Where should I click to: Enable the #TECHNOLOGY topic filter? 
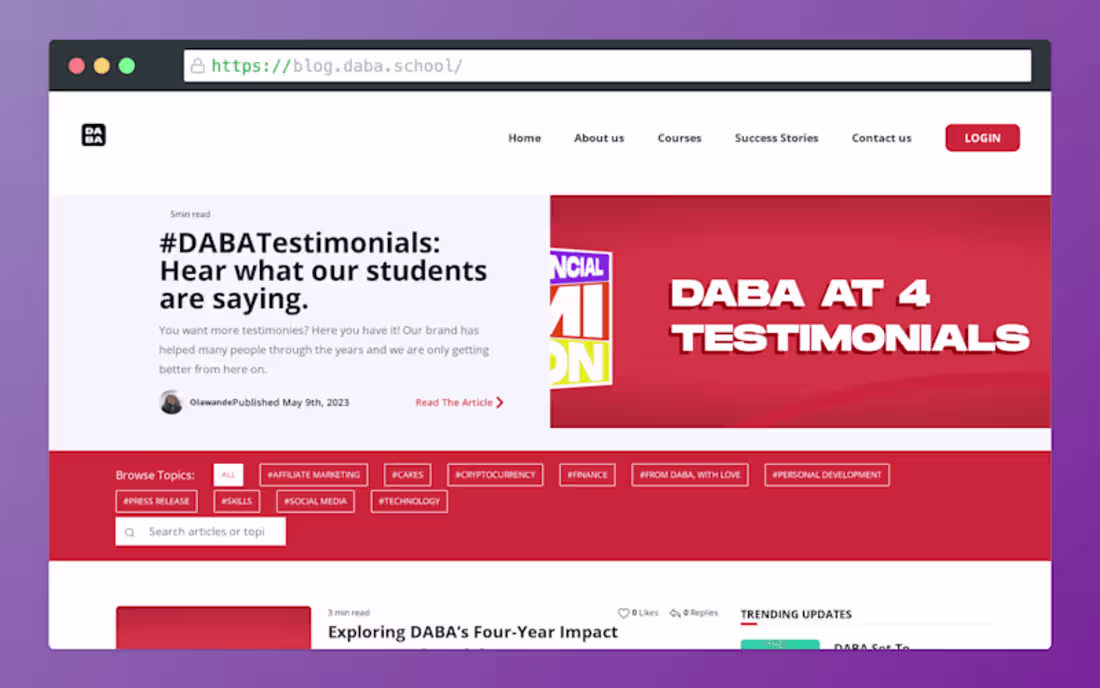[x=408, y=501]
